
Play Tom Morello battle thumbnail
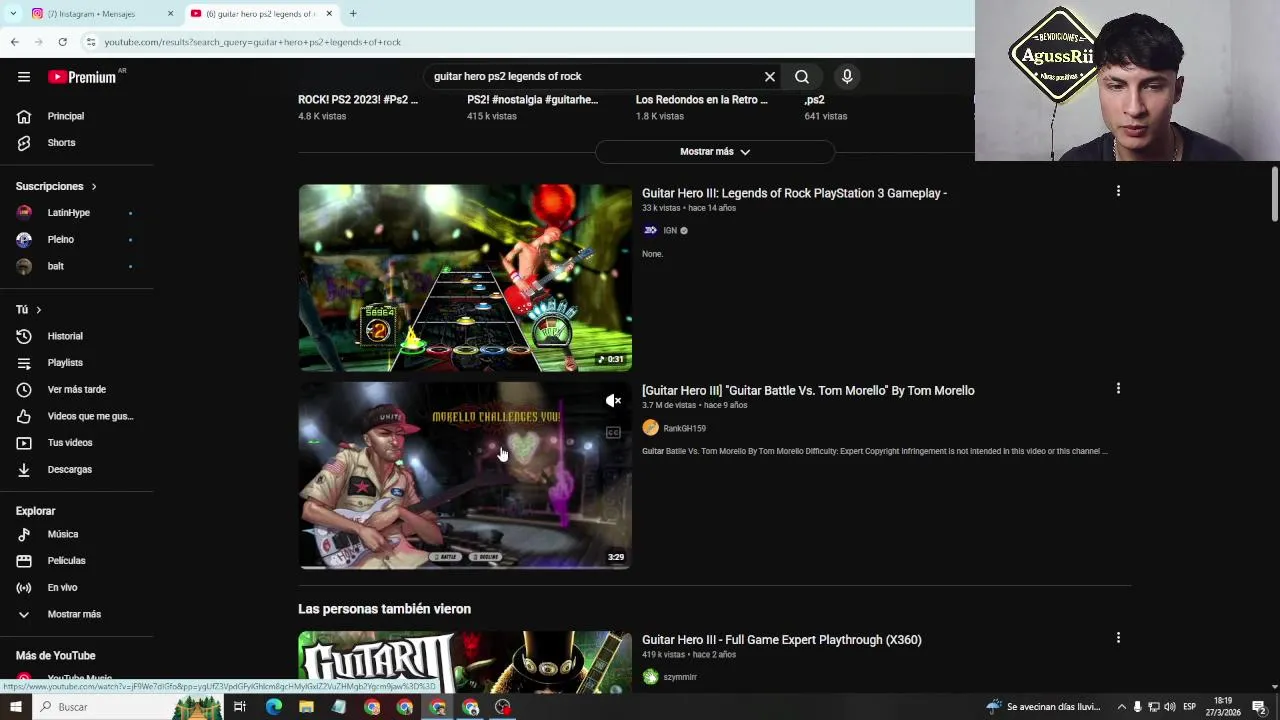[x=465, y=476]
